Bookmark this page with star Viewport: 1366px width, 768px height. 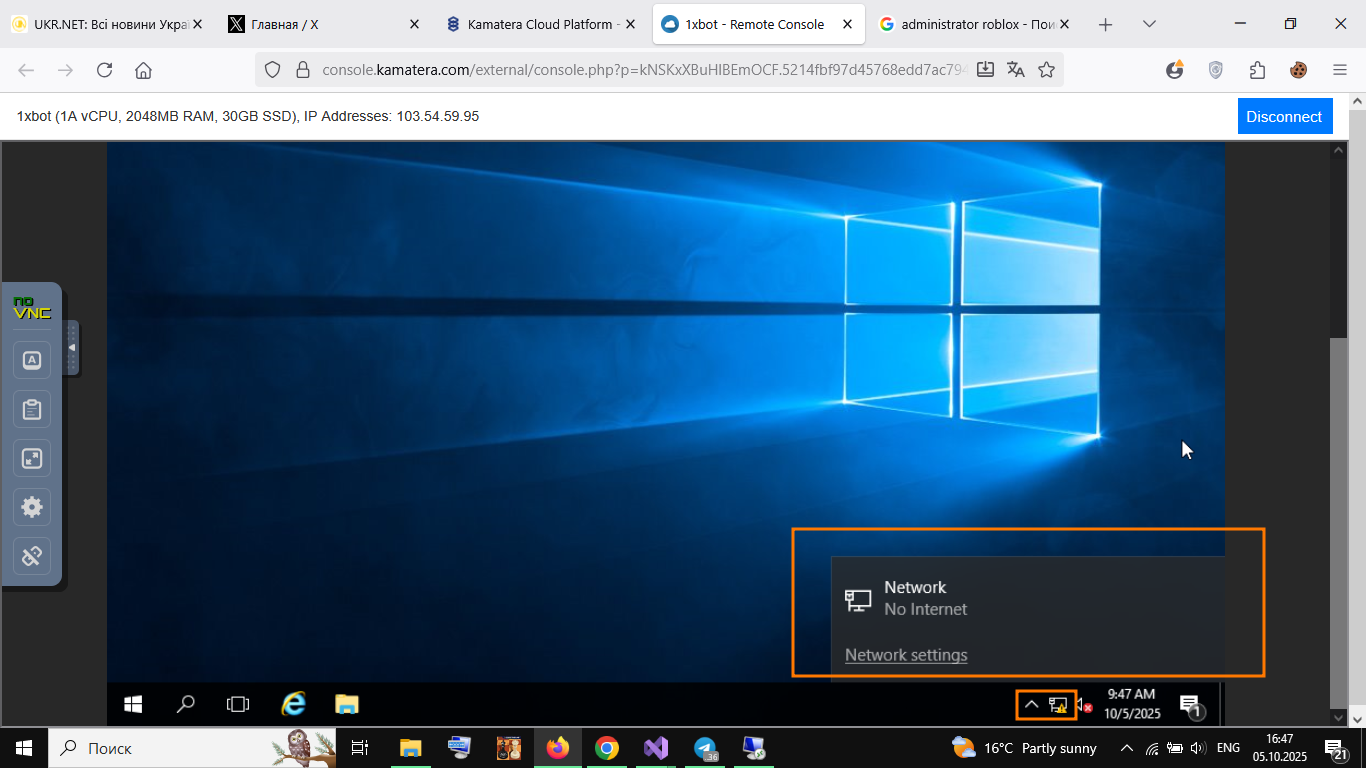(1046, 69)
